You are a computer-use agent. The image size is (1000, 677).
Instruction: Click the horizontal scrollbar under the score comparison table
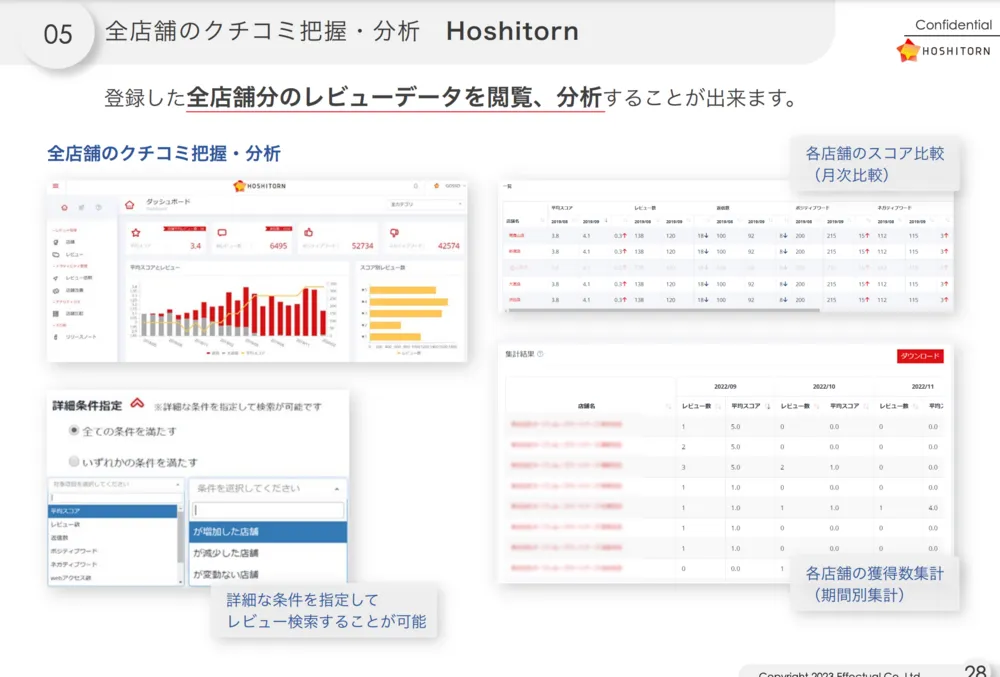pyautogui.click(x=663, y=310)
